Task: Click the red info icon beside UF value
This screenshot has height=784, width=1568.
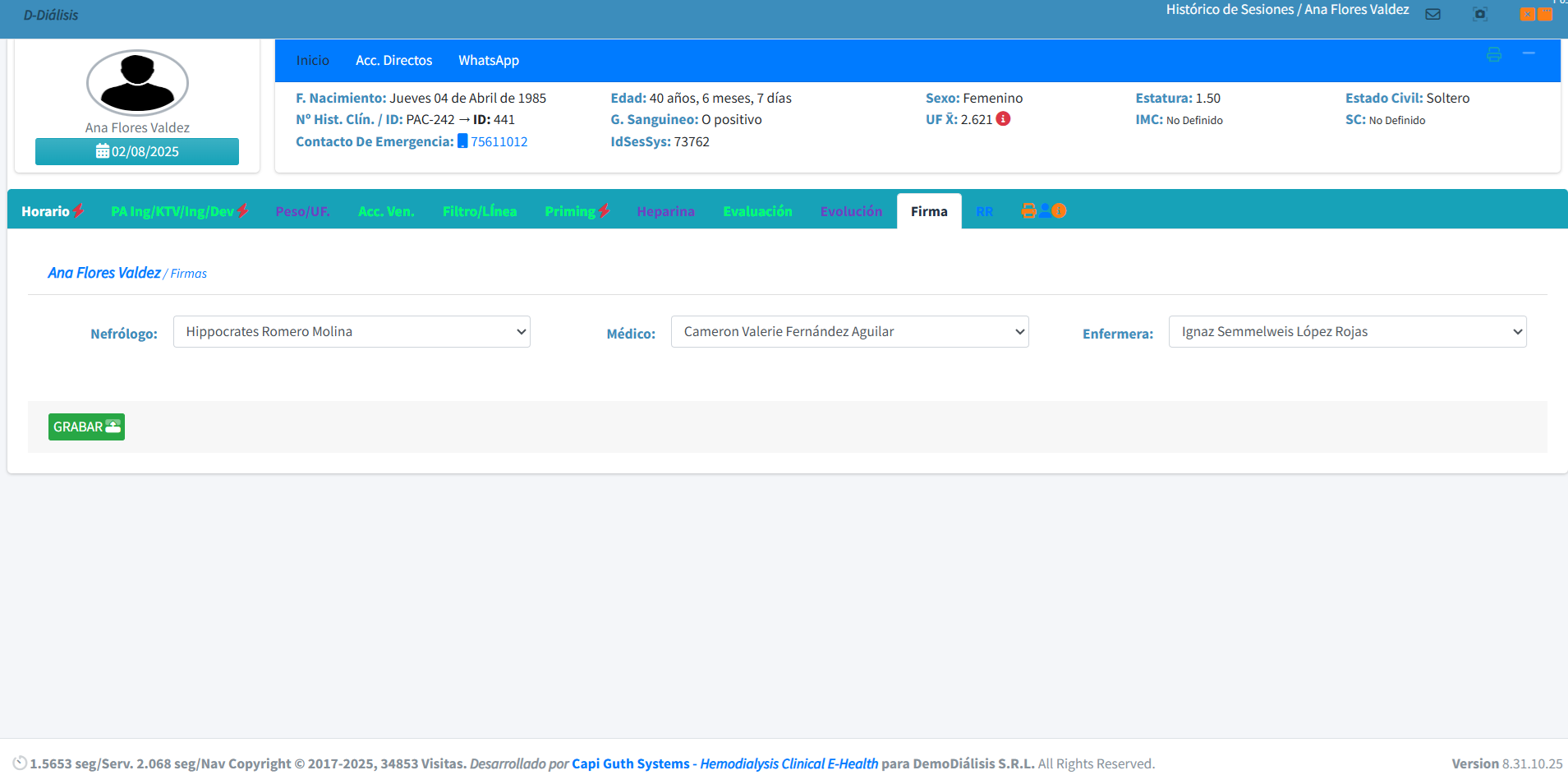Action: click(x=1003, y=119)
